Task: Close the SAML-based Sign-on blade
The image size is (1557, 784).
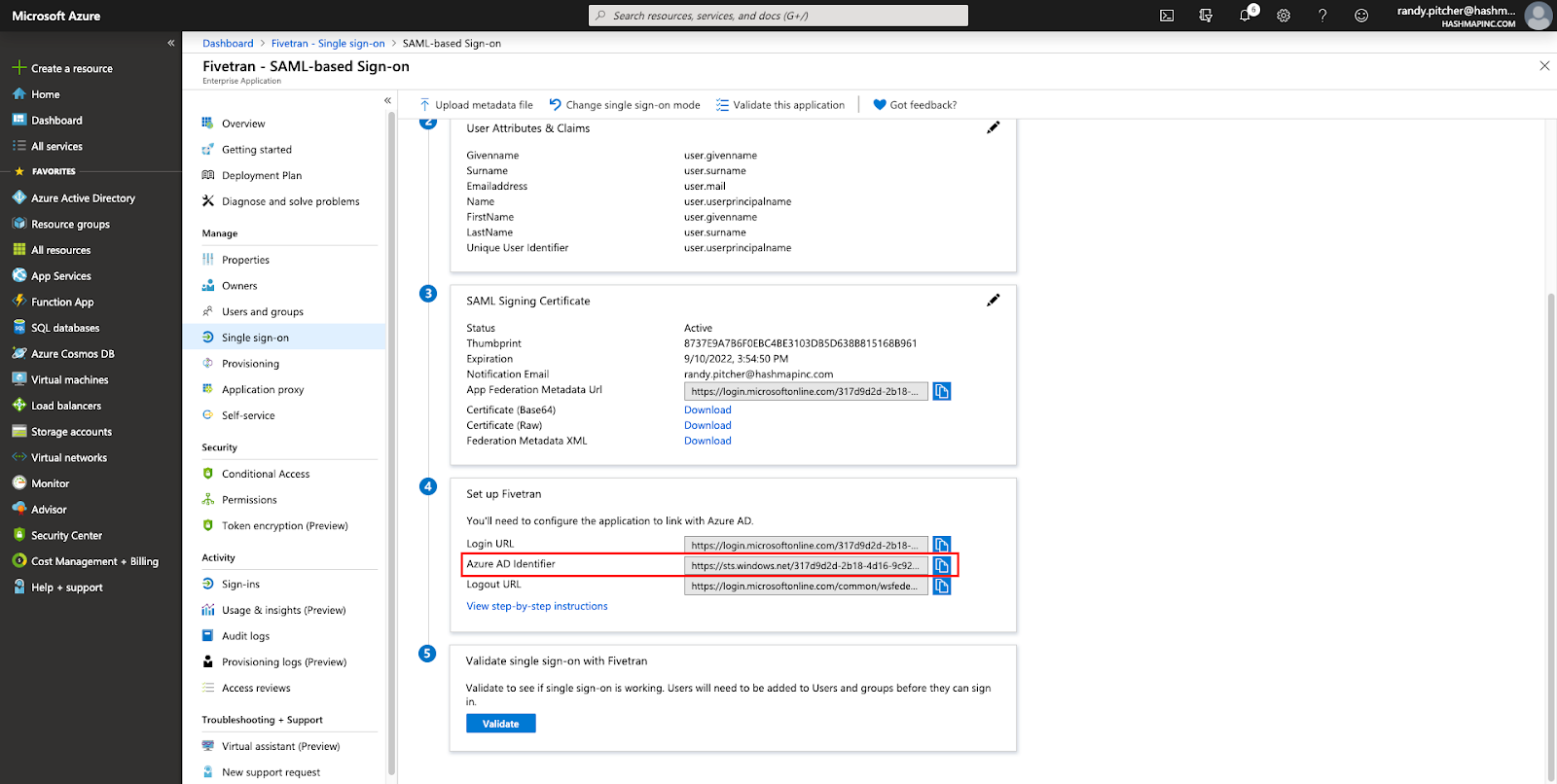Action: pyautogui.click(x=1544, y=66)
